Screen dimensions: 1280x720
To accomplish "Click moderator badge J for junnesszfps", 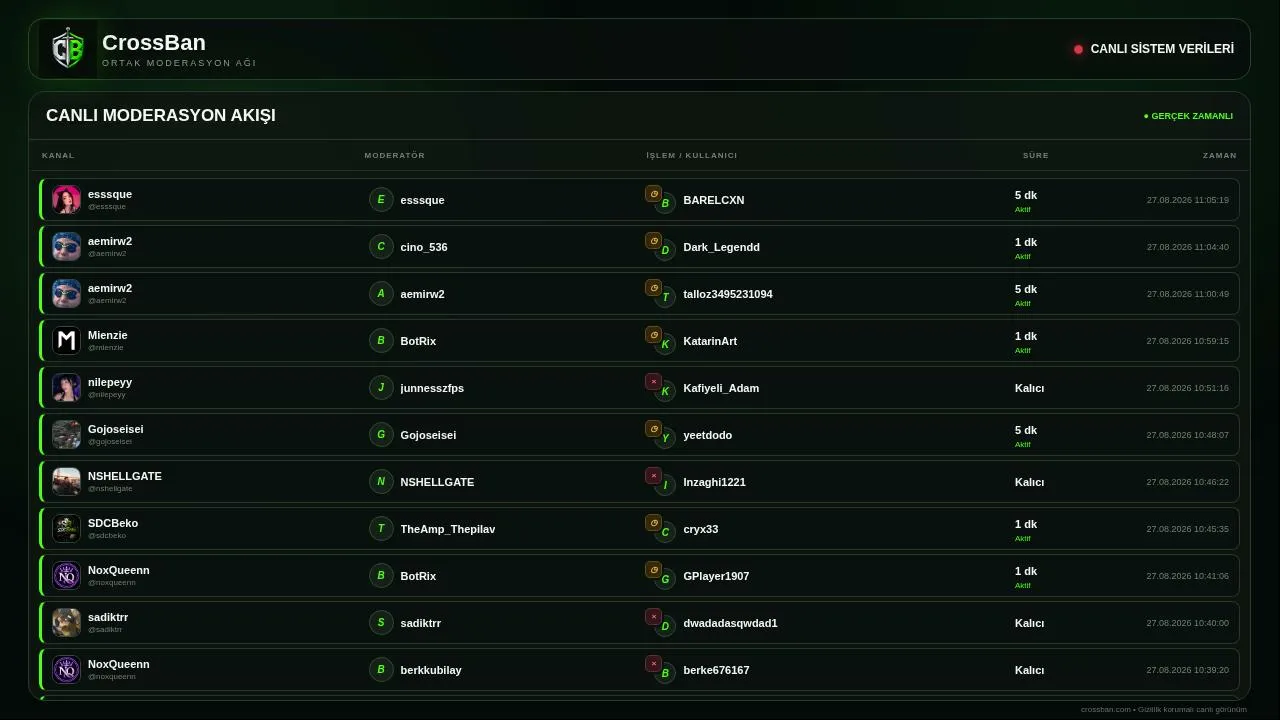I will click(381, 387).
